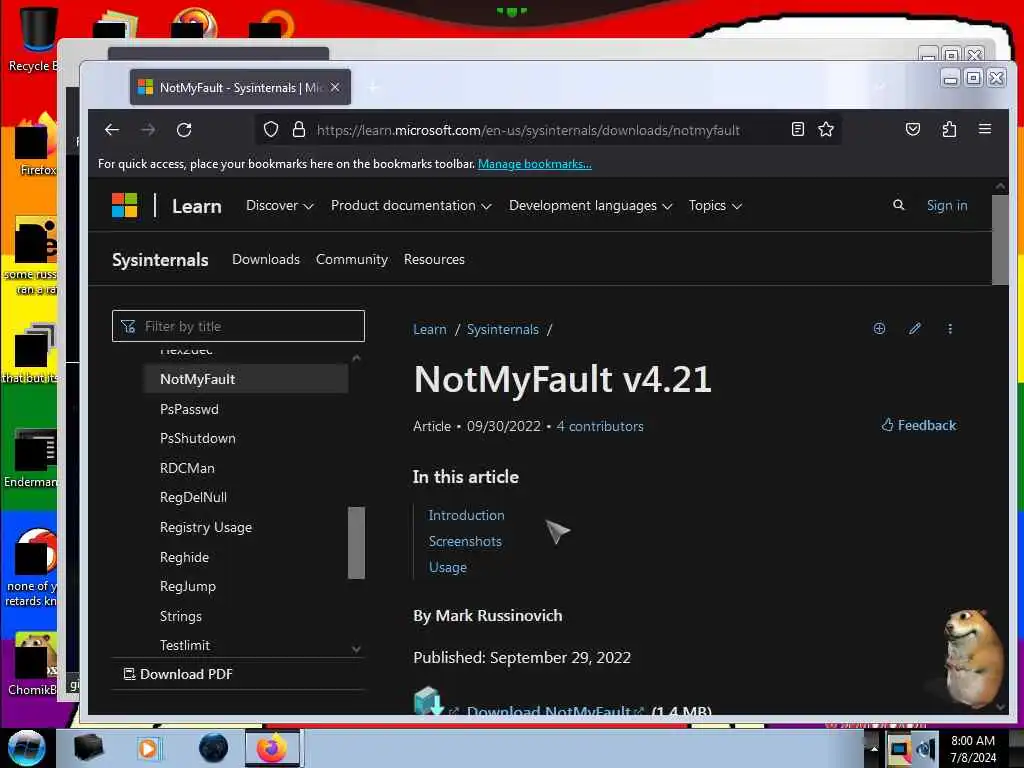Jump to Introduction section
The height and width of the screenshot is (768, 1024).
pos(466,515)
